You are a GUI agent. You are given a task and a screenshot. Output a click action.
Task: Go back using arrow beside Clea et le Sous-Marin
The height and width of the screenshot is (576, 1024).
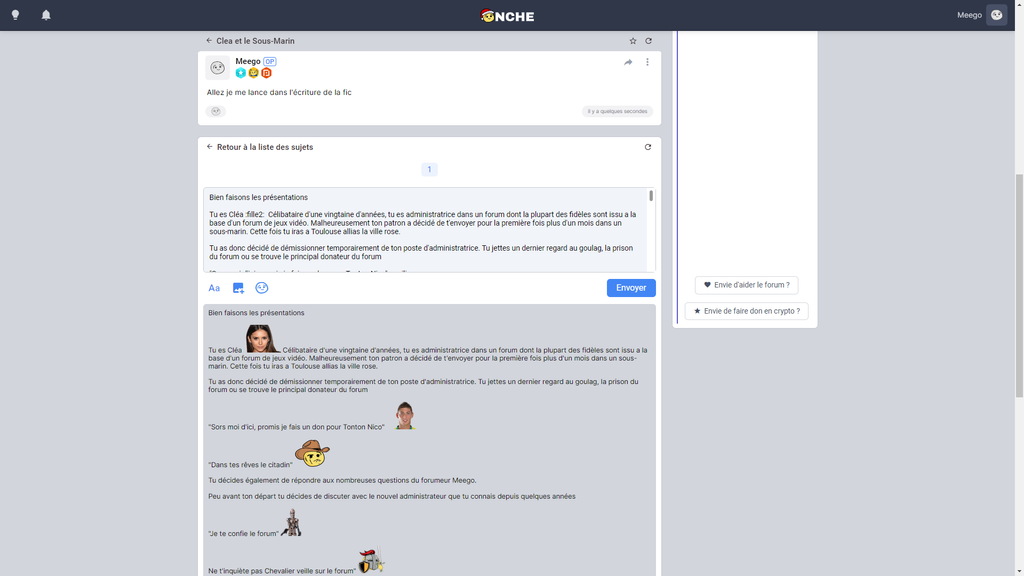coord(209,41)
